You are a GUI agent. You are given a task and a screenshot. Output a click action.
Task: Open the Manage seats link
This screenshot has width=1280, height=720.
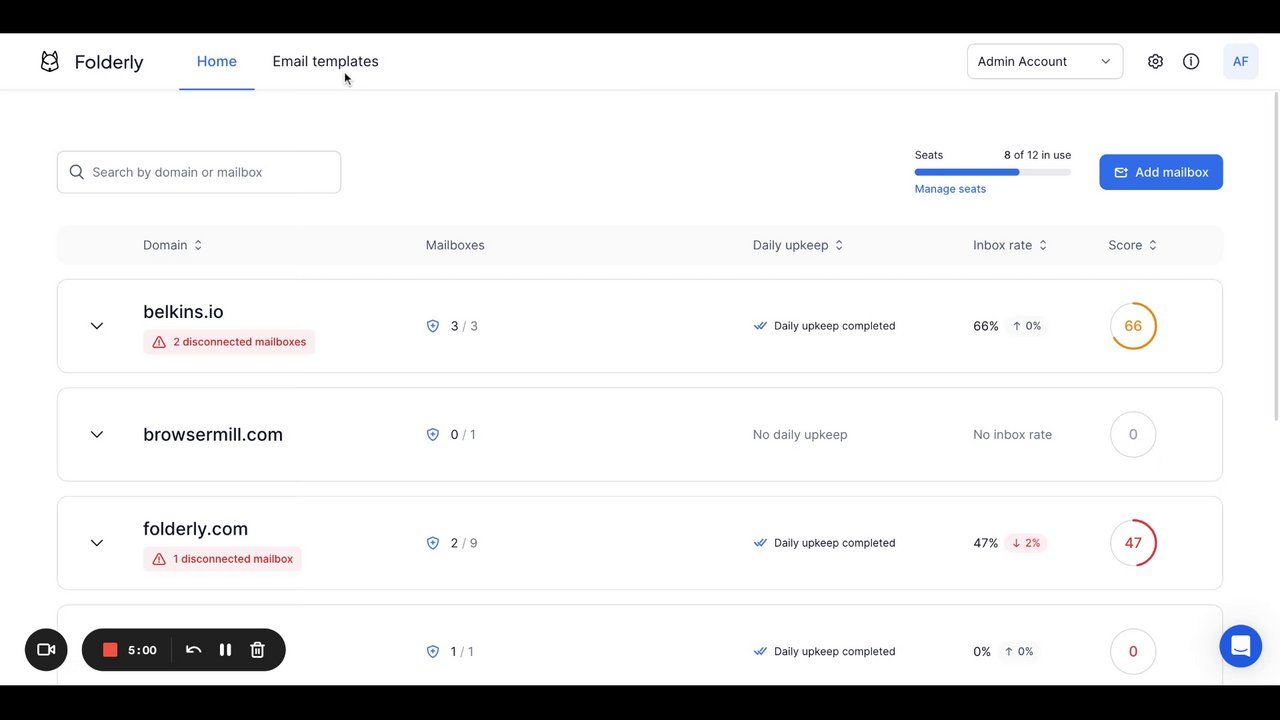(950, 189)
